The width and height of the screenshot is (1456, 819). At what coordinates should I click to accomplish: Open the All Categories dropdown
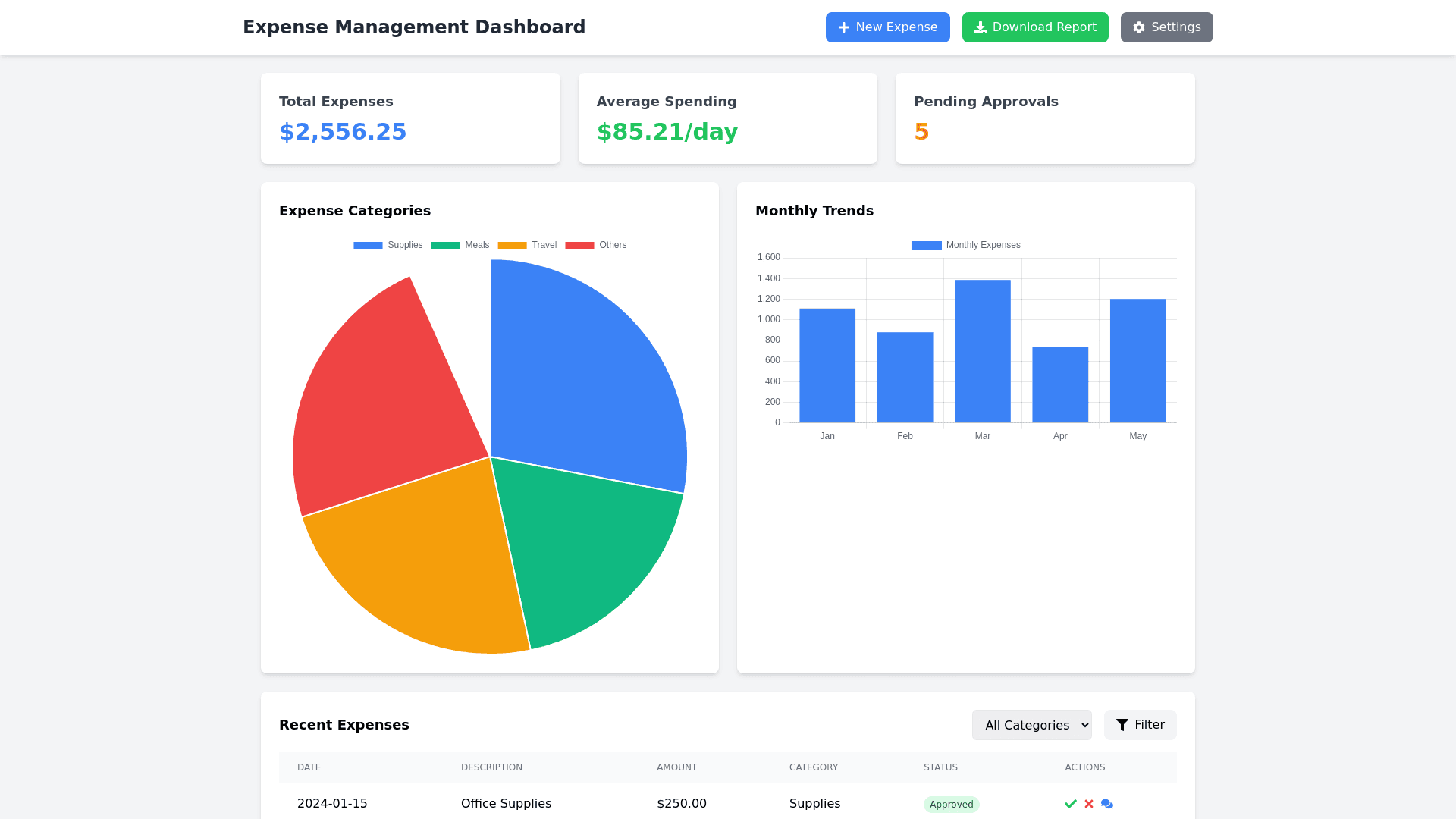(x=1031, y=725)
